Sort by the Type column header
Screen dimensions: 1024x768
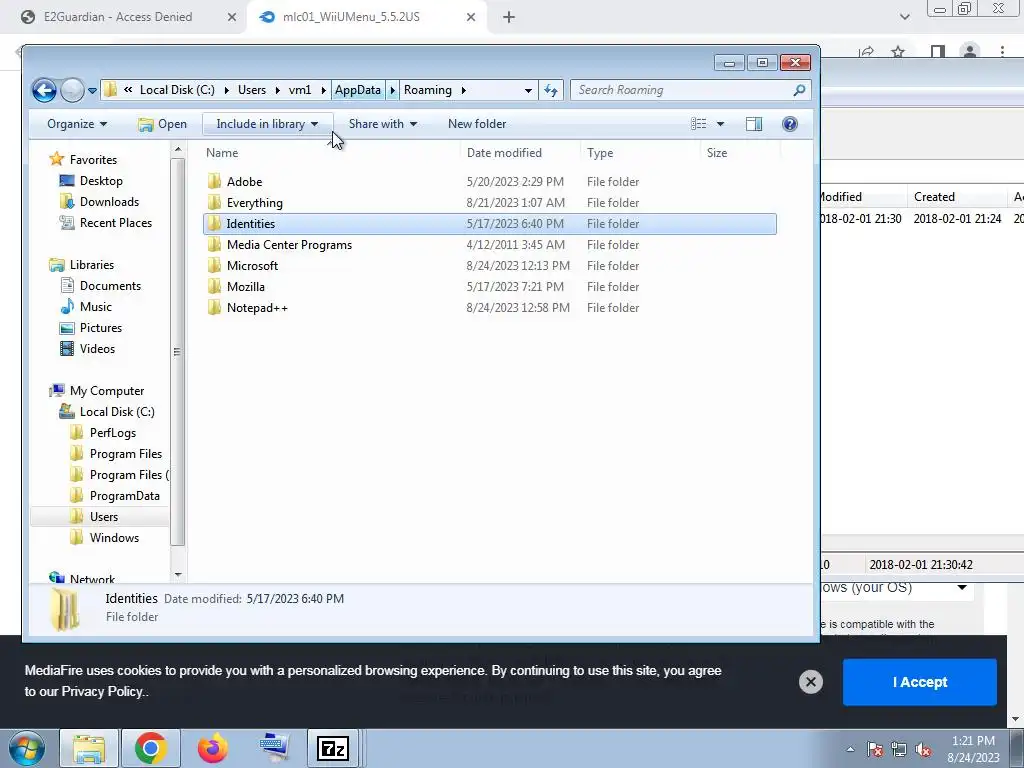click(x=640, y=153)
